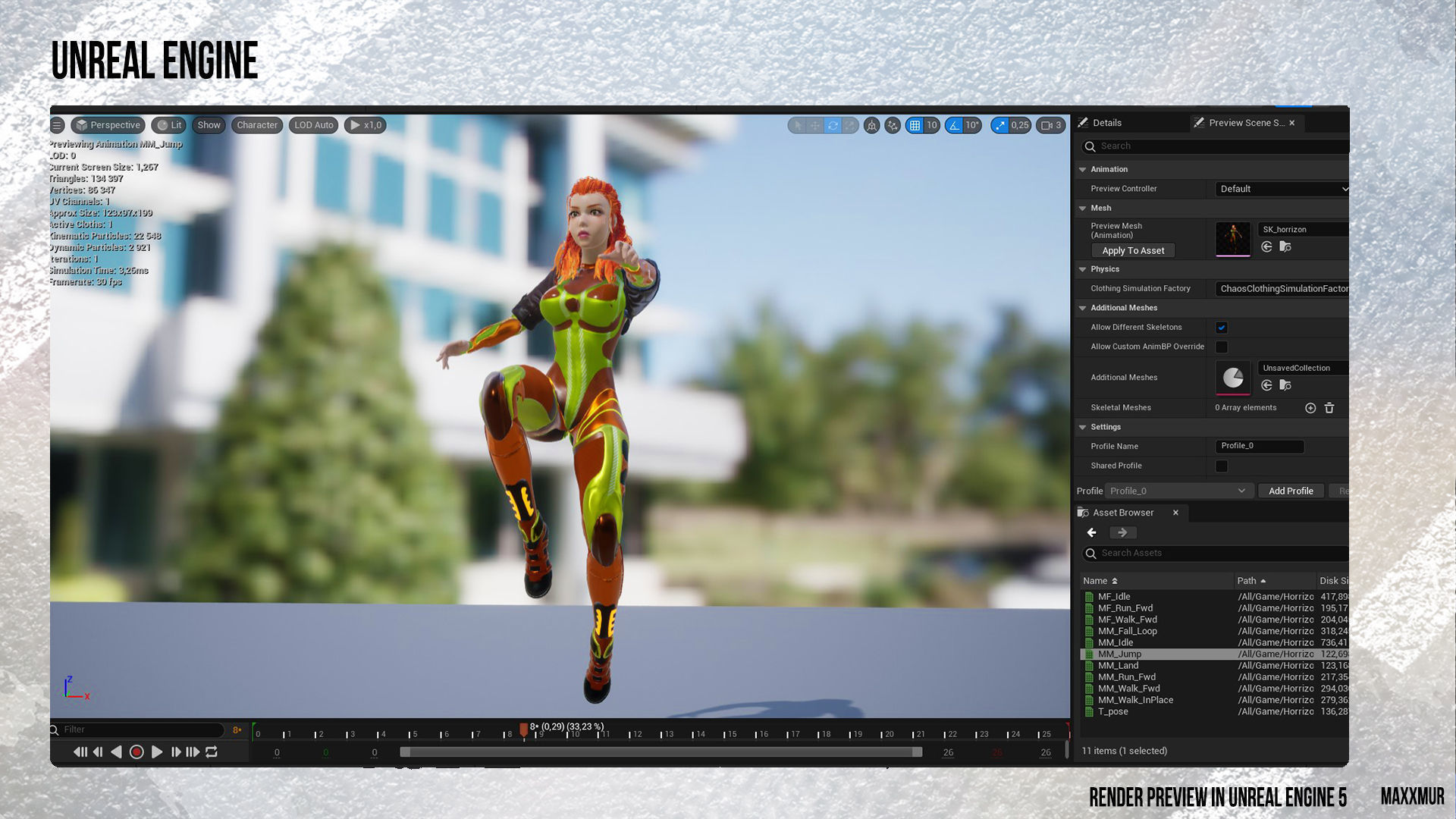
Task: Toggle scale snapping icon
Action: 1000,125
